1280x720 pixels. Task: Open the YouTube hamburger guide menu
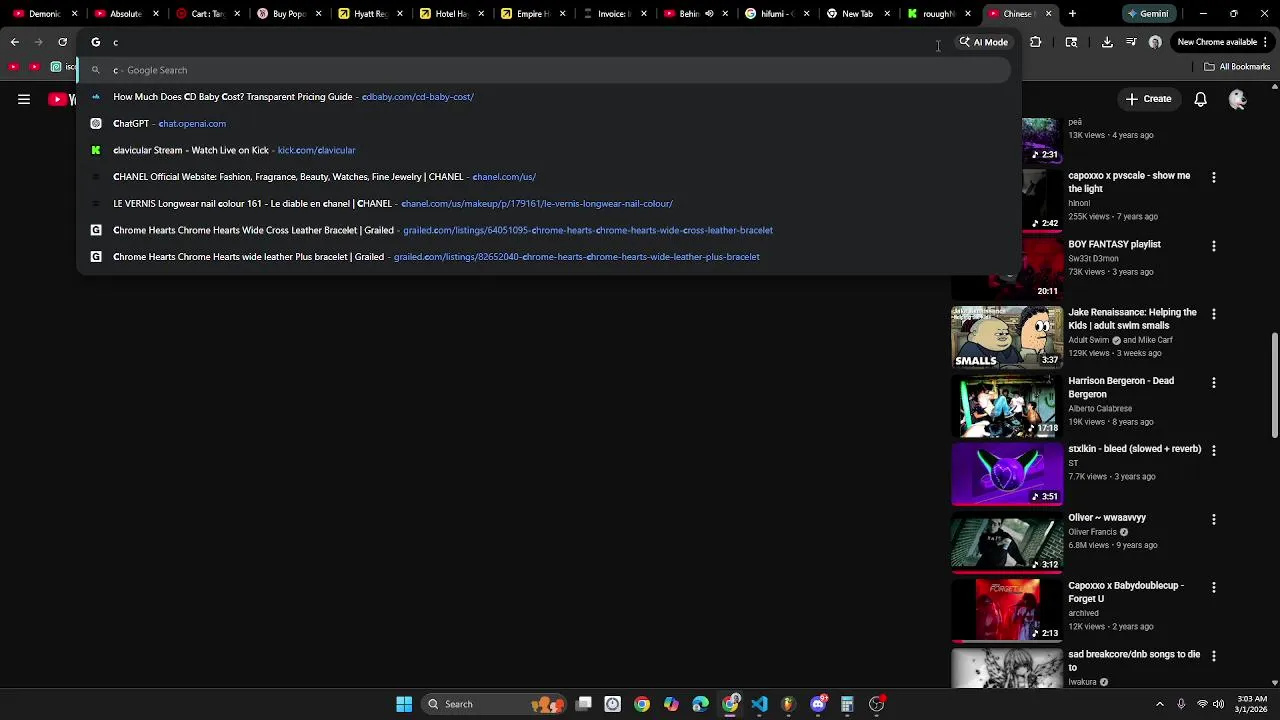[24, 99]
